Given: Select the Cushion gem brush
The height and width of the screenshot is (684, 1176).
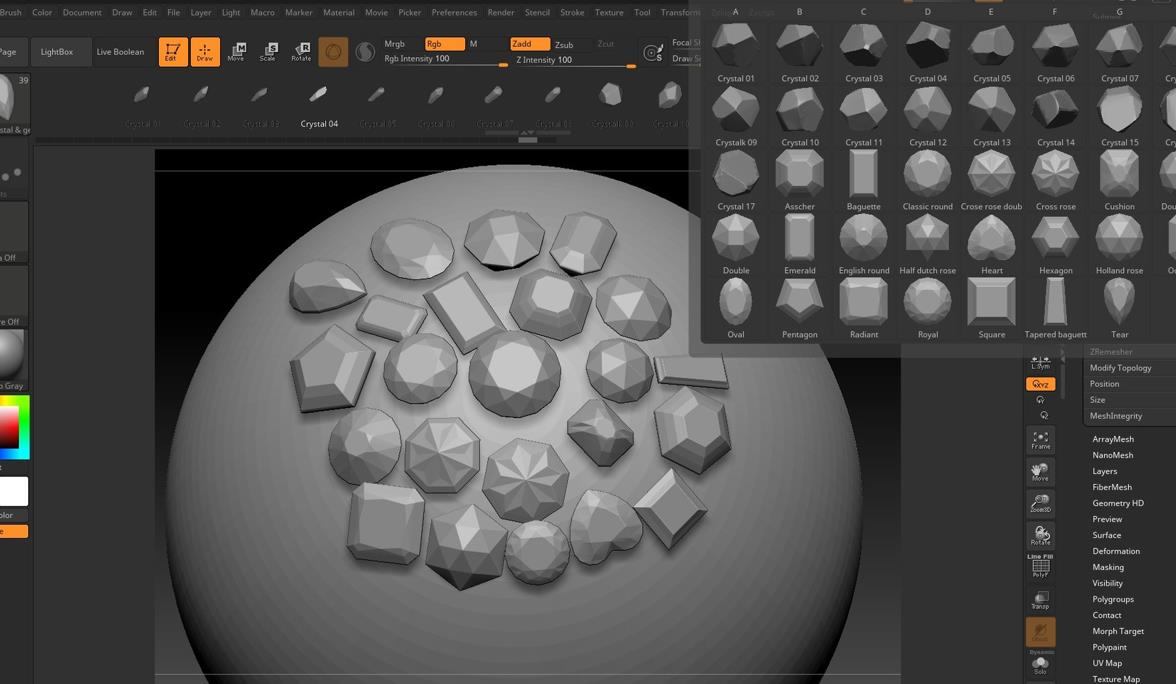Looking at the screenshot, I should point(1119,180).
